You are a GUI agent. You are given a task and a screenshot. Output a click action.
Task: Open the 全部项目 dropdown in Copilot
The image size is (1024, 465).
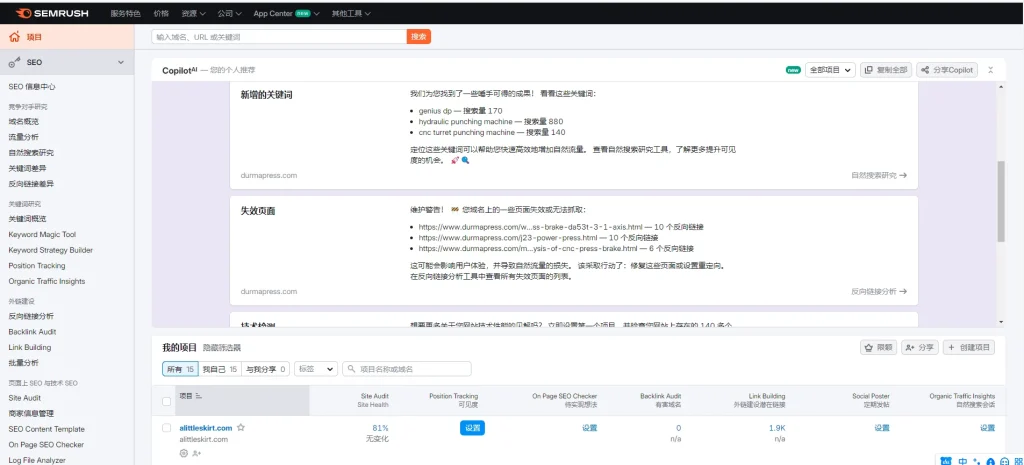pos(830,70)
